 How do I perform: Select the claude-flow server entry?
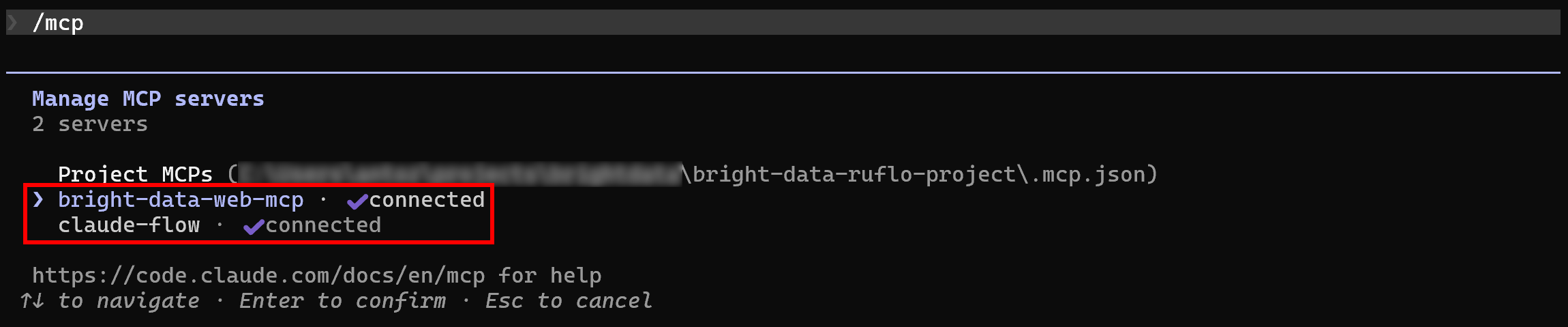coord(129,225)
